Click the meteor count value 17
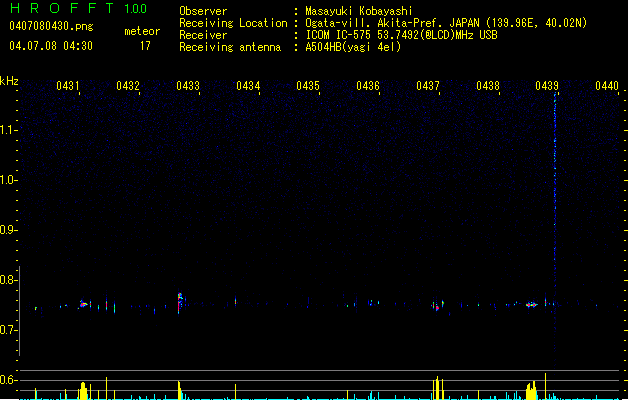629x400 pixels. pos(145,46)
